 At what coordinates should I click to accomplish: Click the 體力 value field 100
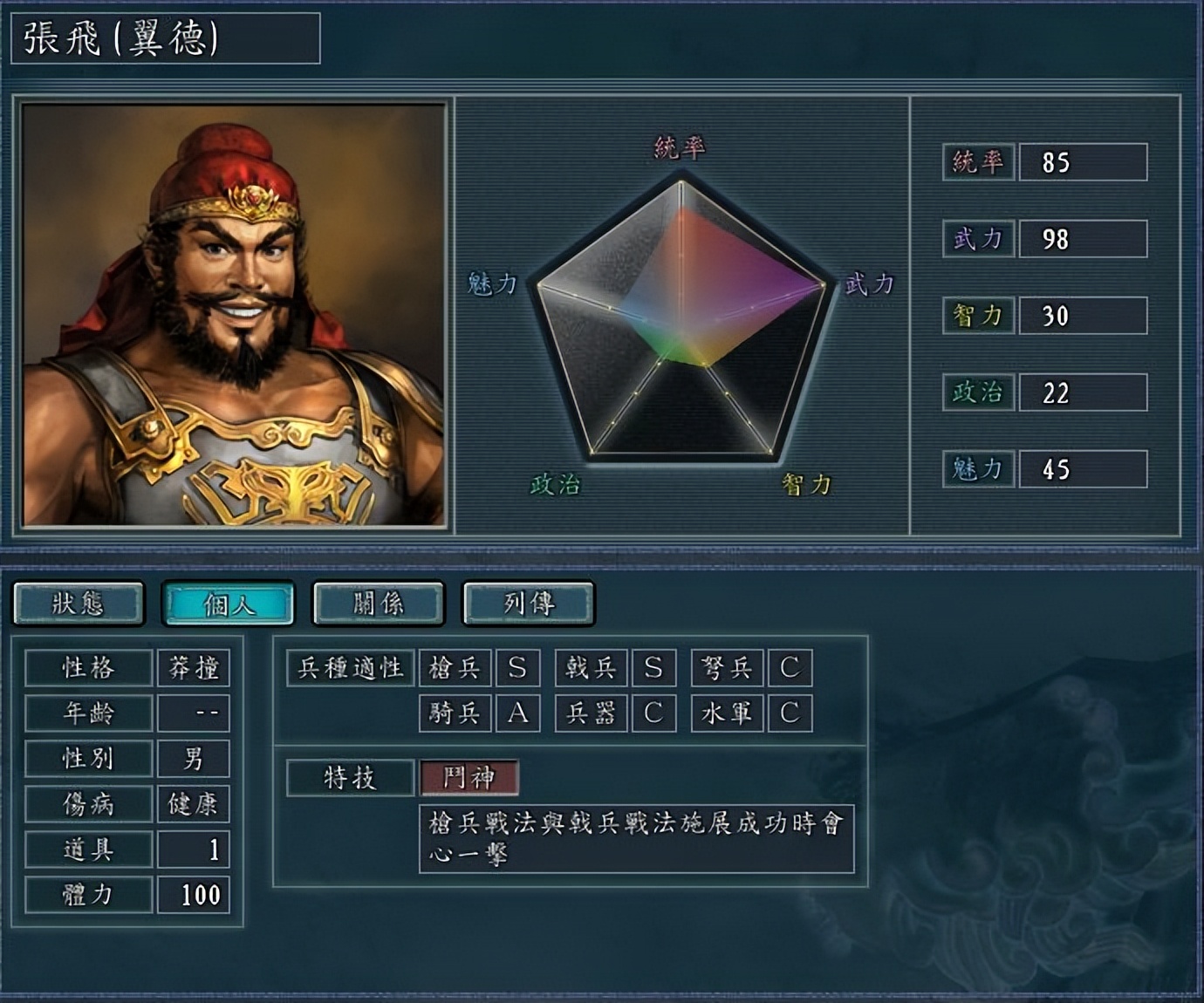pos(193,895)
